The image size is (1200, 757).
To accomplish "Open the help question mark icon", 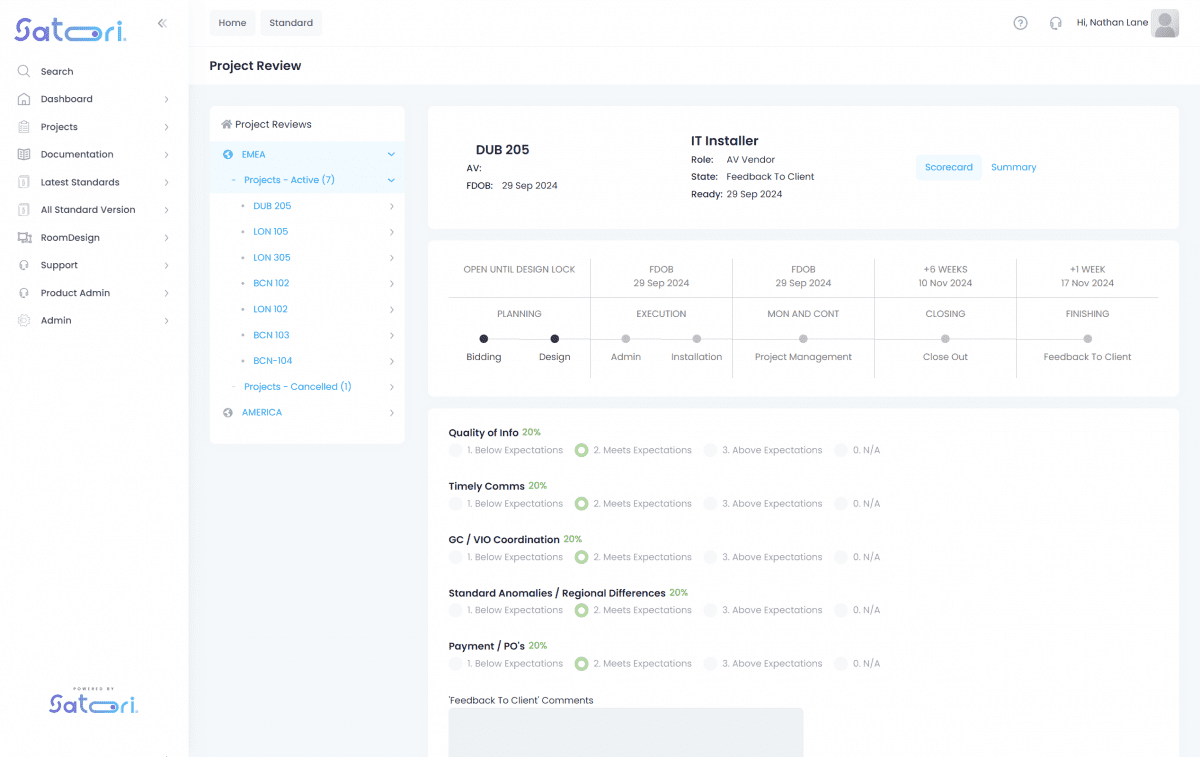I will click(1020, 23).
